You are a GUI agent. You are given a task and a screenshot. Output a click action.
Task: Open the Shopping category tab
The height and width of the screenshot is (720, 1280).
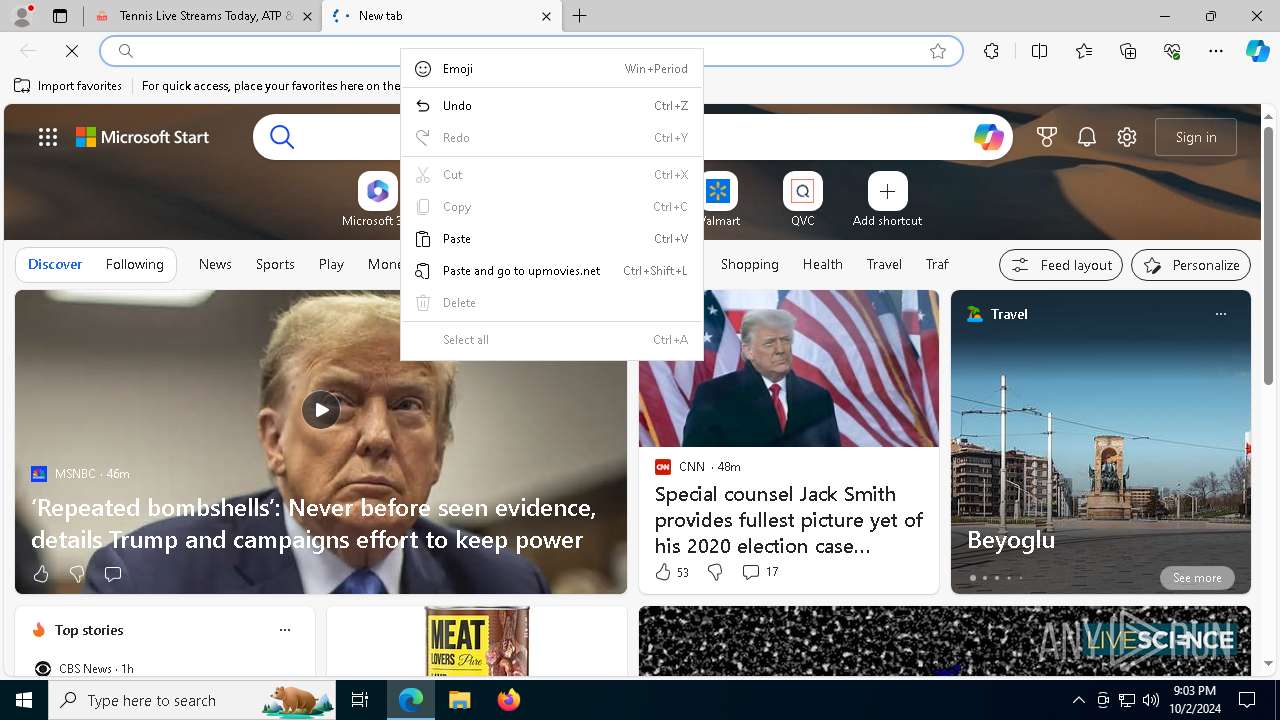pos(749,265)
